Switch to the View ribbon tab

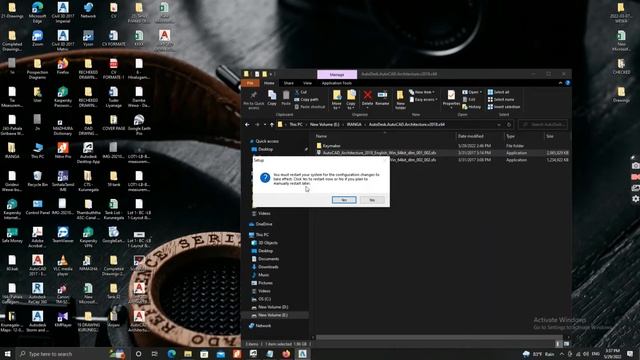click(307, 83)
